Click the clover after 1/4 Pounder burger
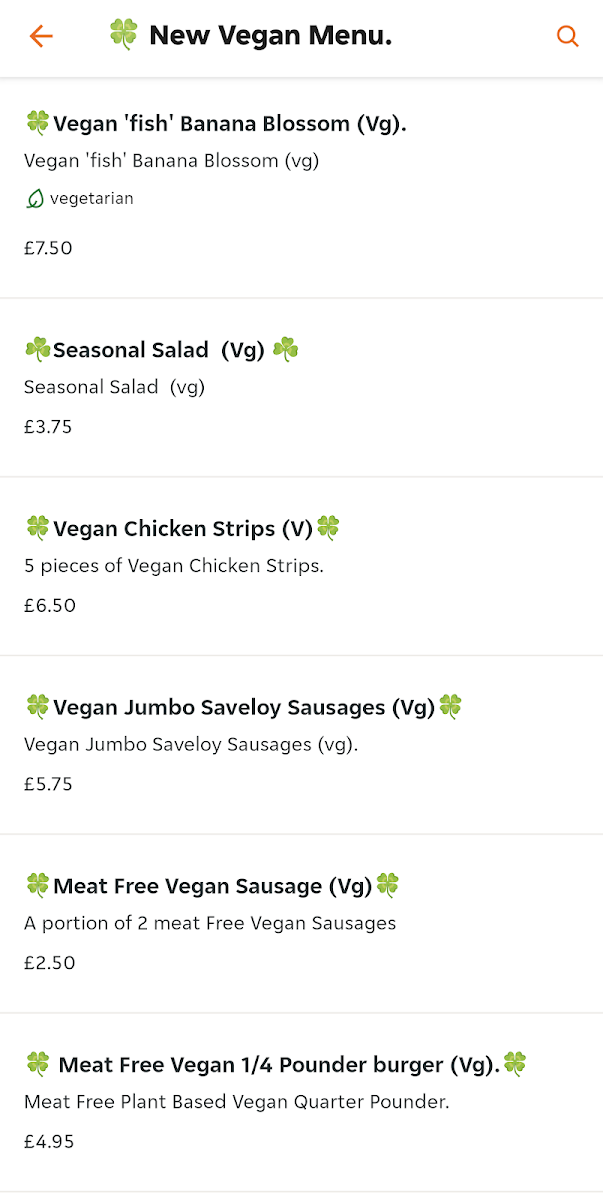This screenshot has height=1200, width=603. (x=515, y=1063)
